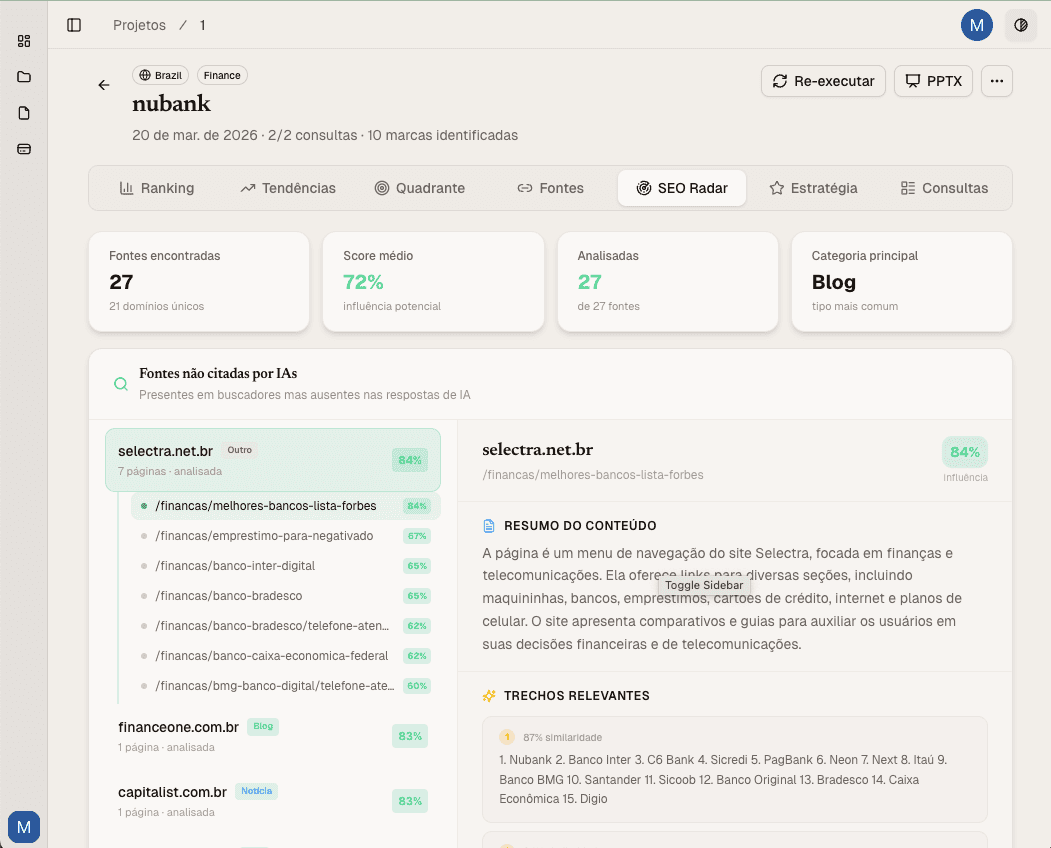Click the 84% influência badge in detail panel
This screenshot has height=848, width=1051.
point(965,452)
